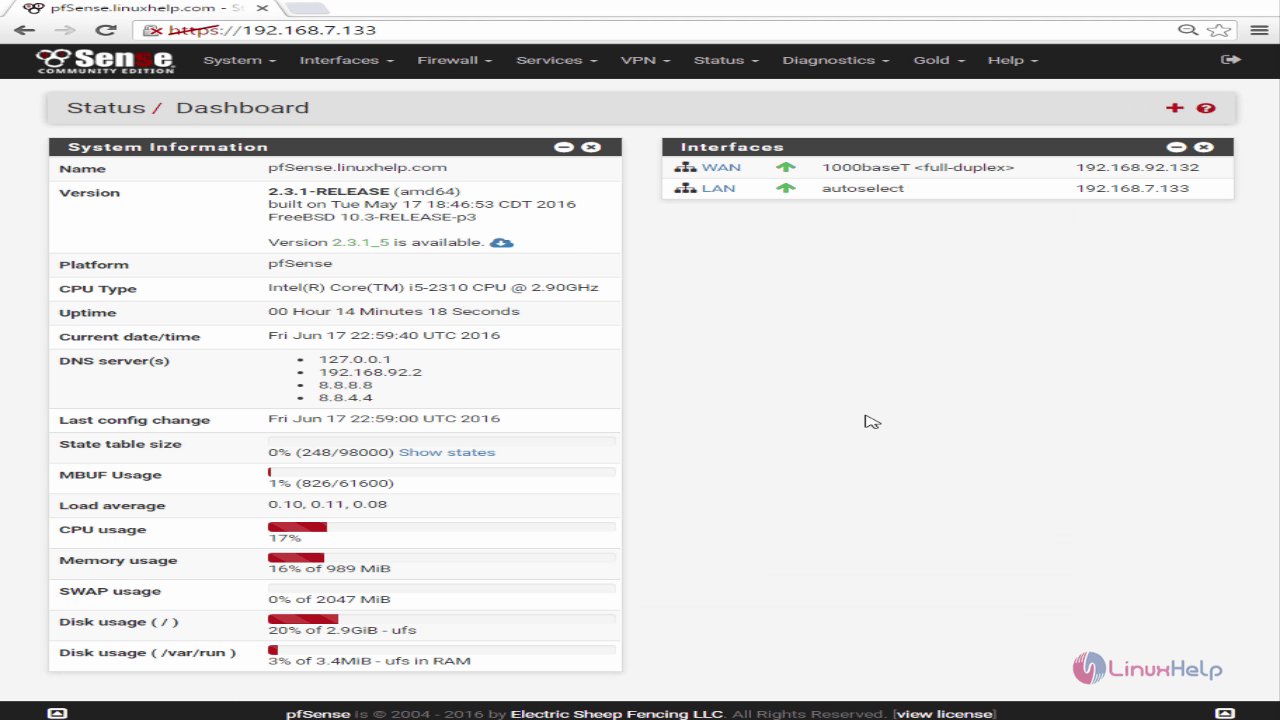Click the LAN network interface icon
Image resolution: width=1280 pixels, height=720 pixels.
(685, 188)
